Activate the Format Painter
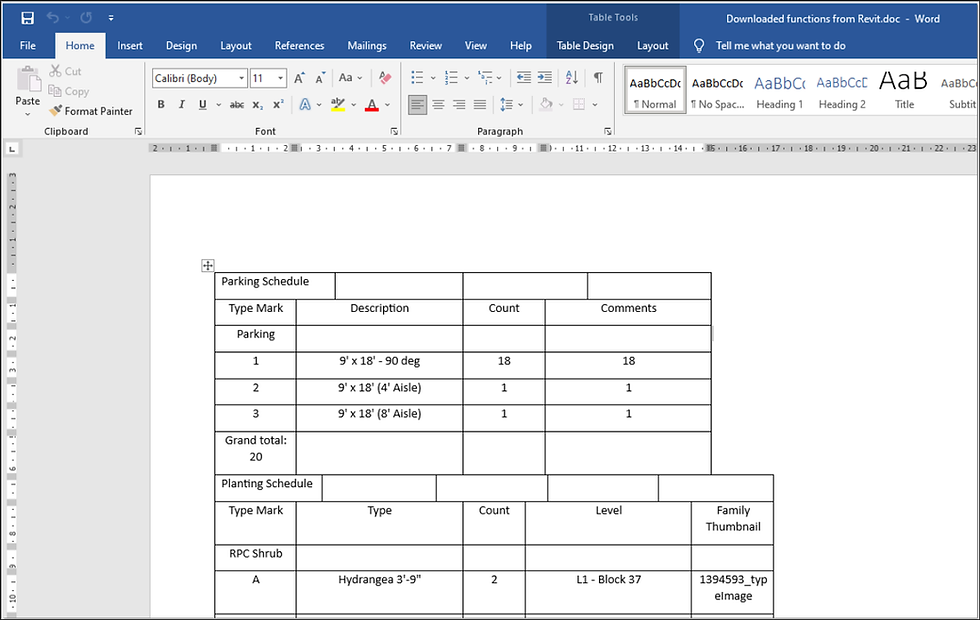The image size is (980, 620). [x=91, y=111]
